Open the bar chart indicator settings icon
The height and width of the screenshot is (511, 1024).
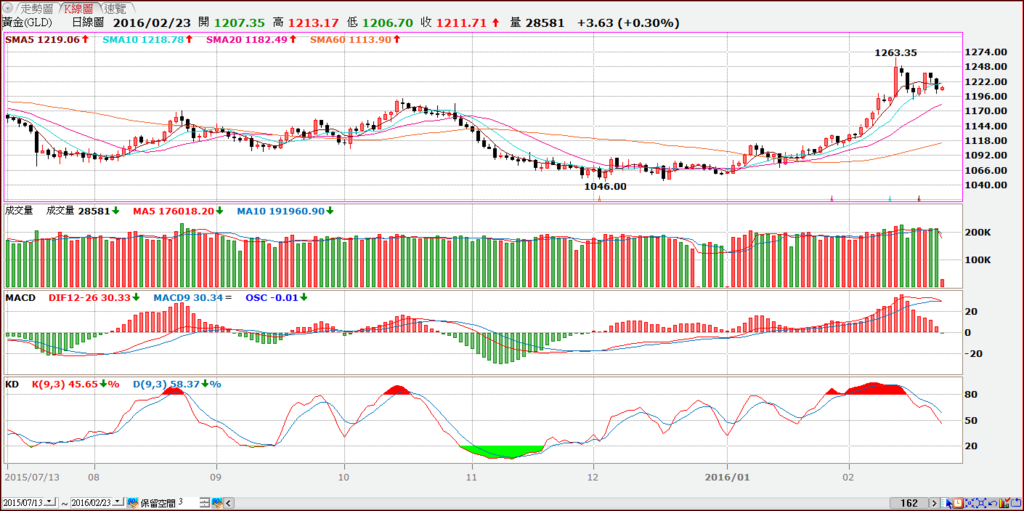[1004, 503]
